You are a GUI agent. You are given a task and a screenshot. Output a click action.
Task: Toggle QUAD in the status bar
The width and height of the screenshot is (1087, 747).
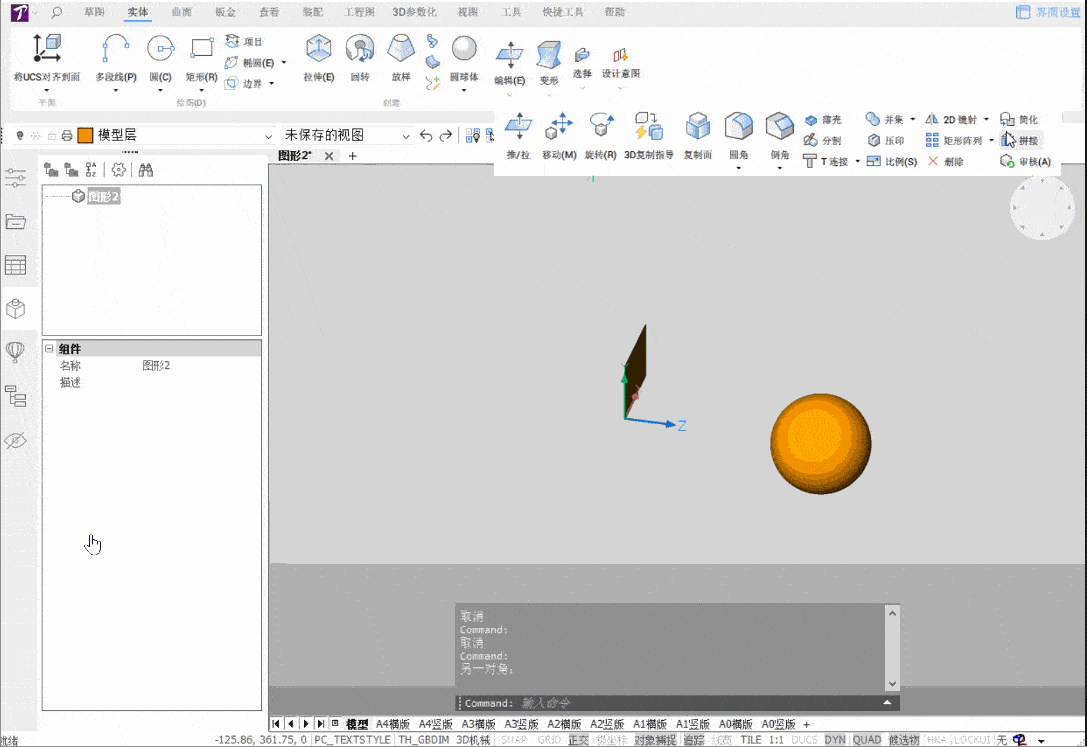(x=867, y=740)
